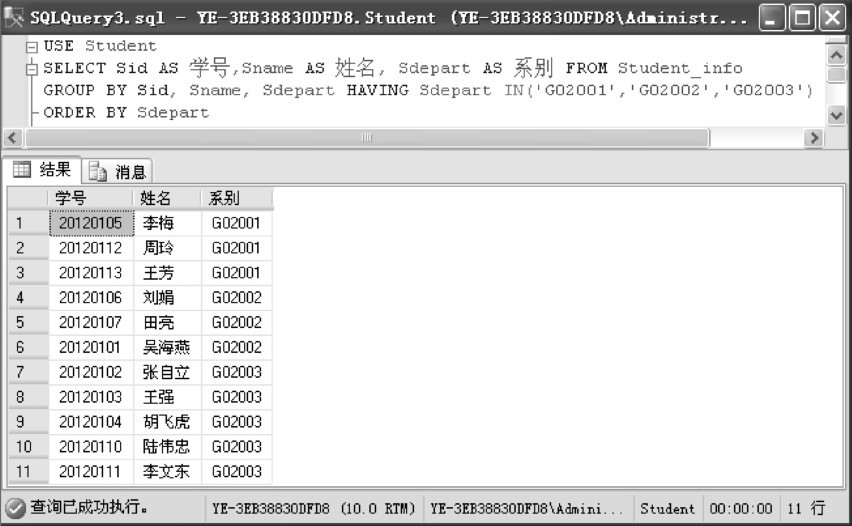Select cell 20120112 in results grid
This screenshot has height=526, width=852.
point(91,248)
